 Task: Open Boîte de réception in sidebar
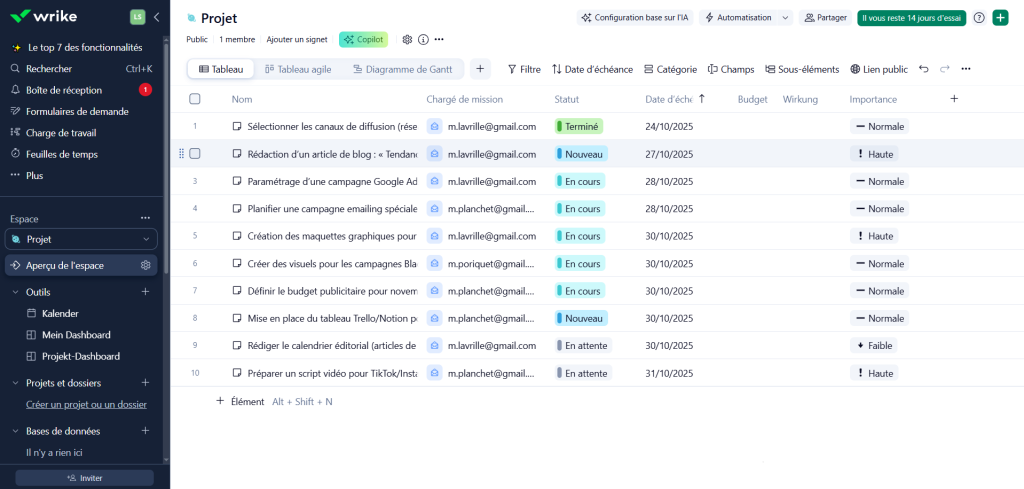pos(63,90)
